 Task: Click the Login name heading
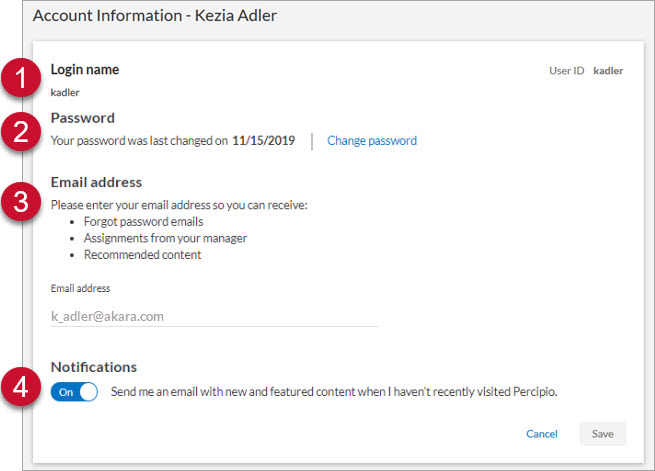[x=85, y=69]
